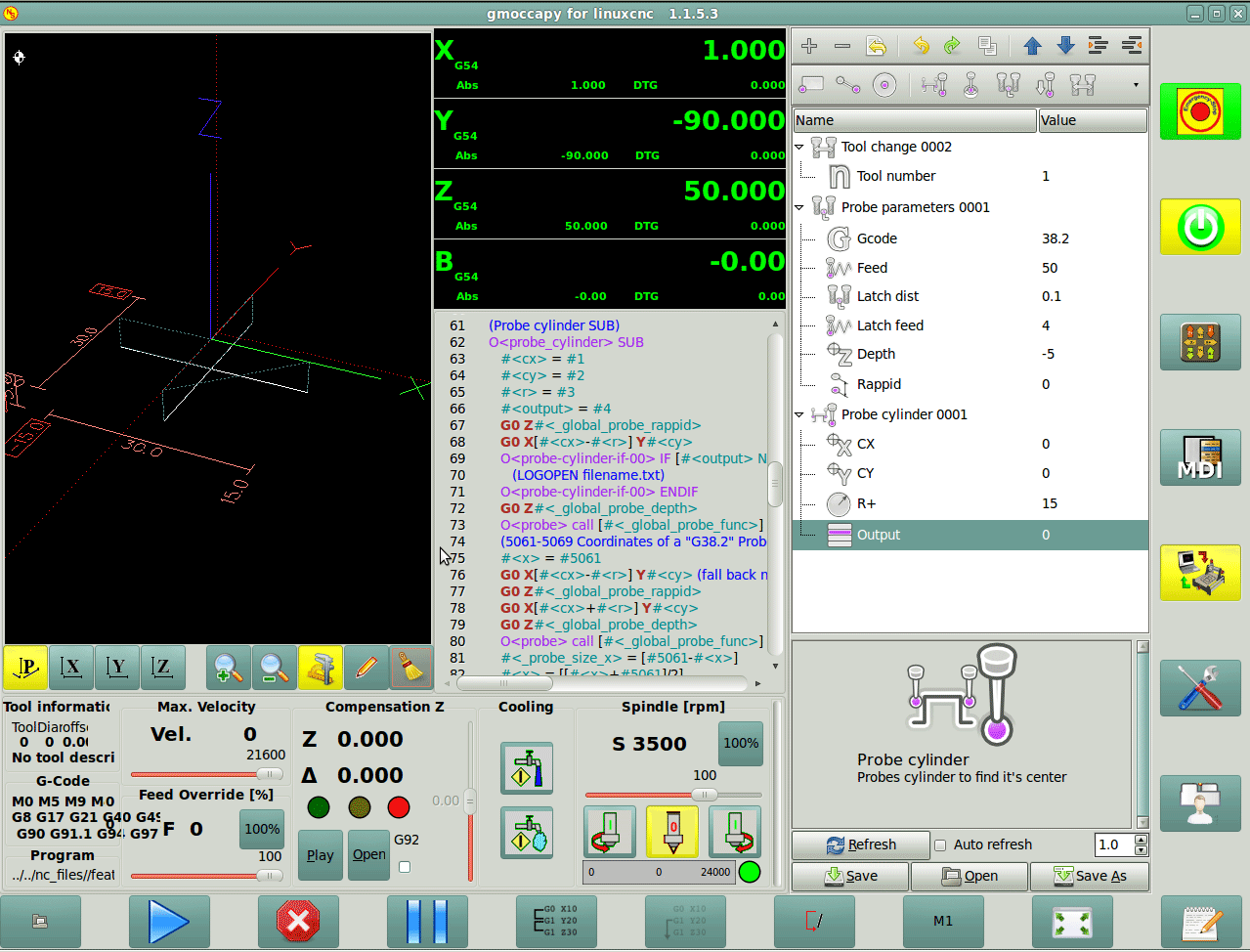Click the emergency stop button
The height and width of the screenshot is (952, 1250).
[x=1200, y=111]
